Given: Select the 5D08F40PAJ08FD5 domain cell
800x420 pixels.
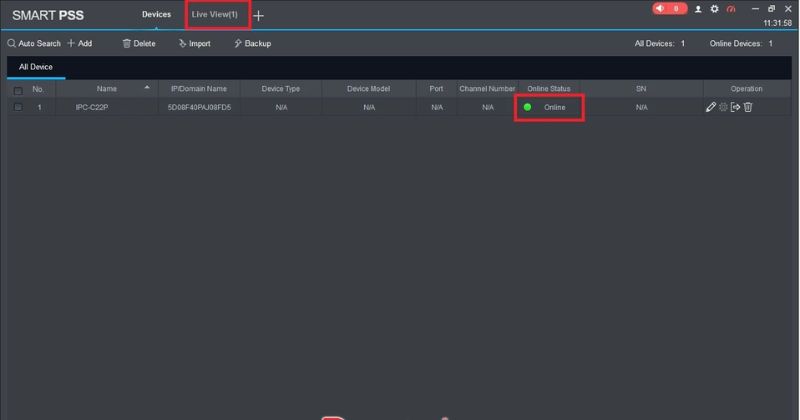Looking at the screenshot, I should click(x=199, y=107).
